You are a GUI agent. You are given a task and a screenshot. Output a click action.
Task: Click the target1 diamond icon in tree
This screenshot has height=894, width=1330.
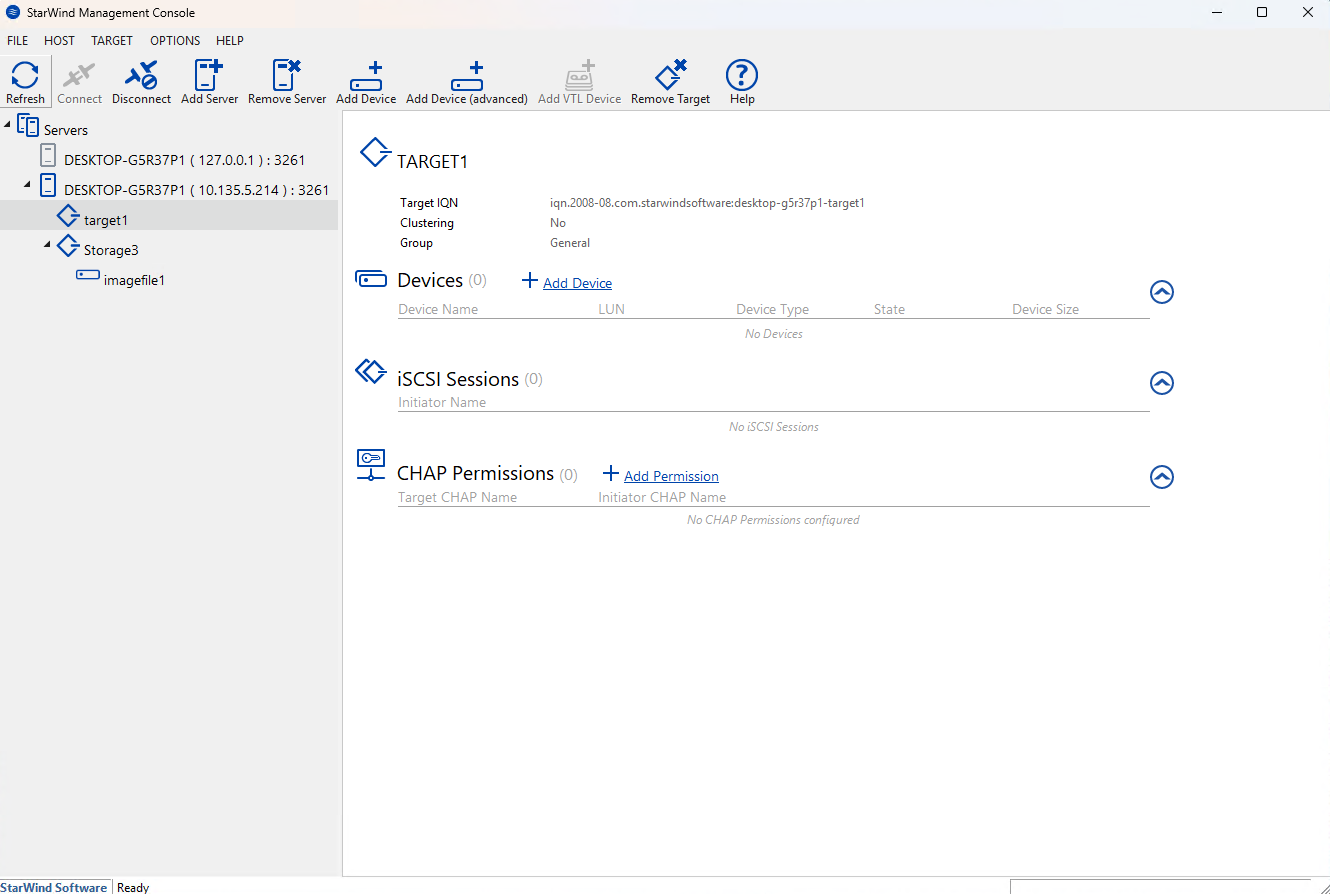(68, 217)
